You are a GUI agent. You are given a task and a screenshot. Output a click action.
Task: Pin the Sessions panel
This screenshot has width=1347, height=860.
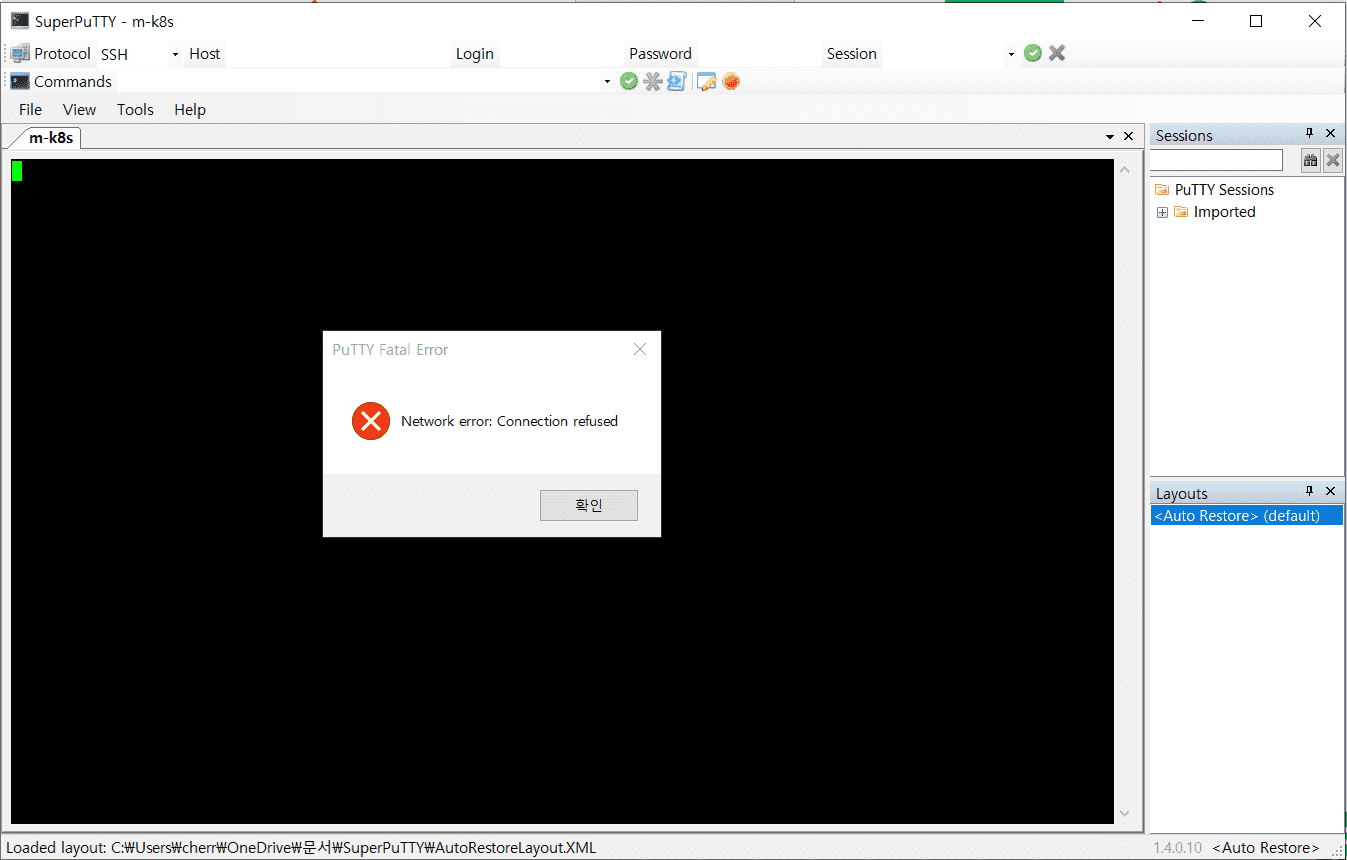point(1310,134)
